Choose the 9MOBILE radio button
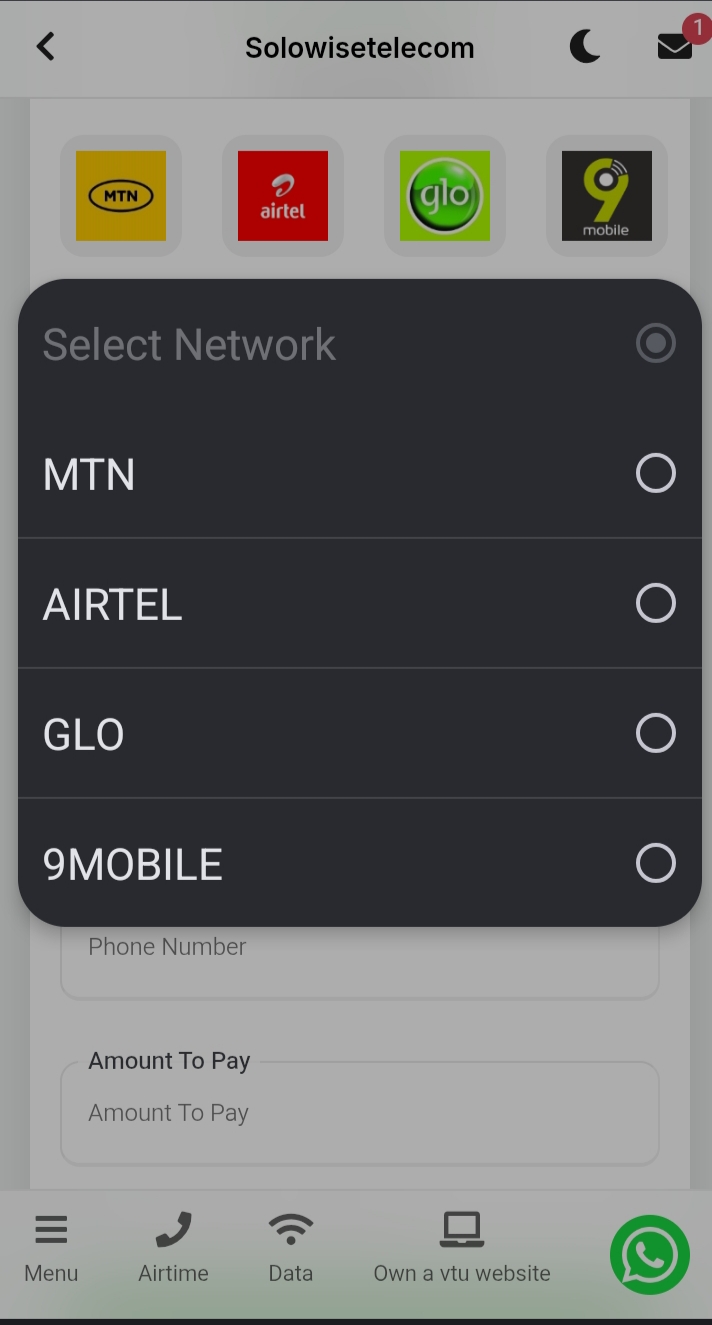712x1325 pixels. 656,863
